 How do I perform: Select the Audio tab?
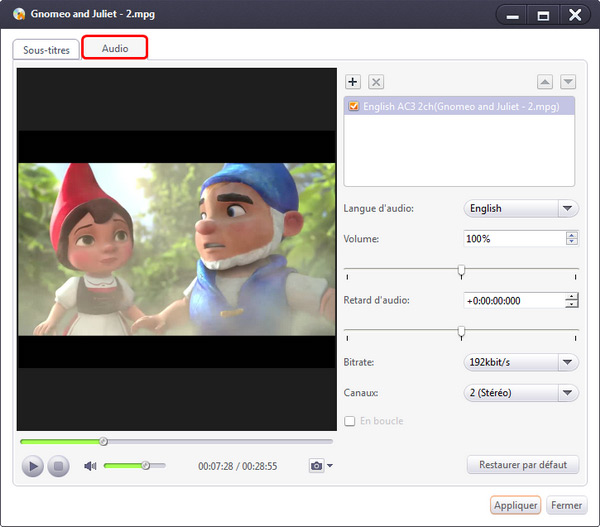pyautogui.click(x=115, y=48)
